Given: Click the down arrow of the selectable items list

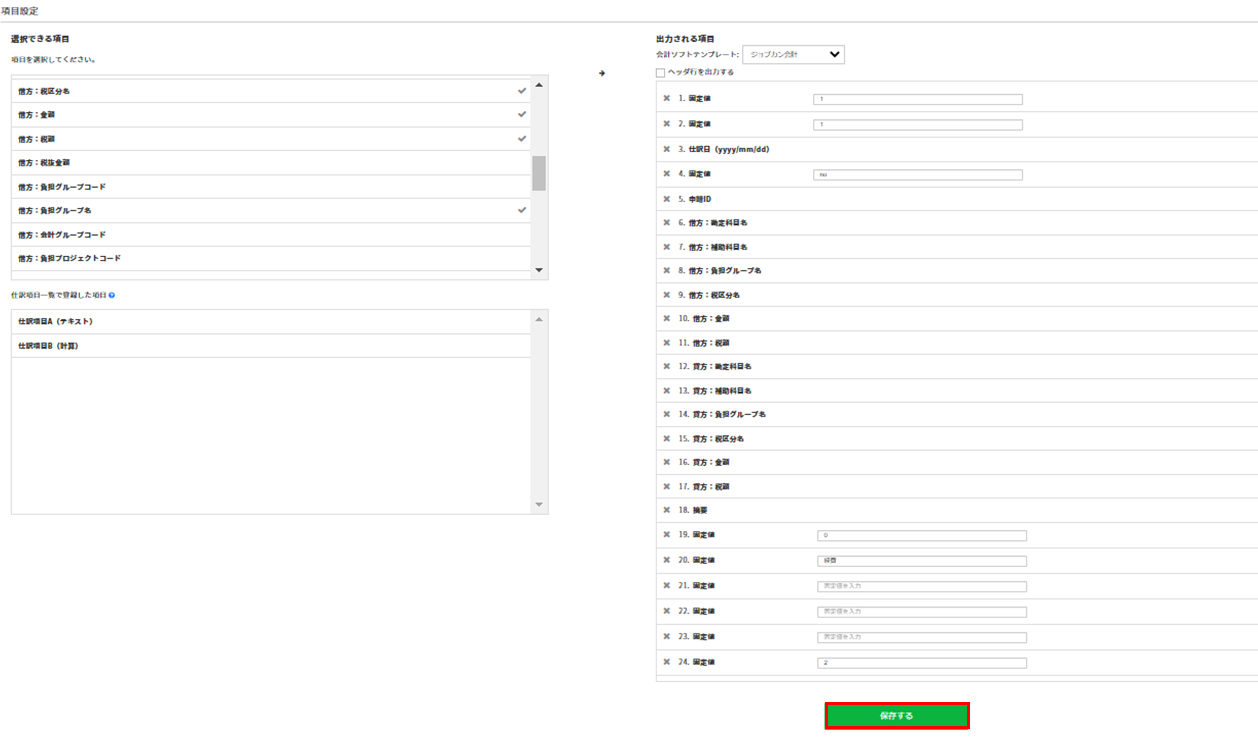Looking at the screenshot, I should (x=539, y=270).
